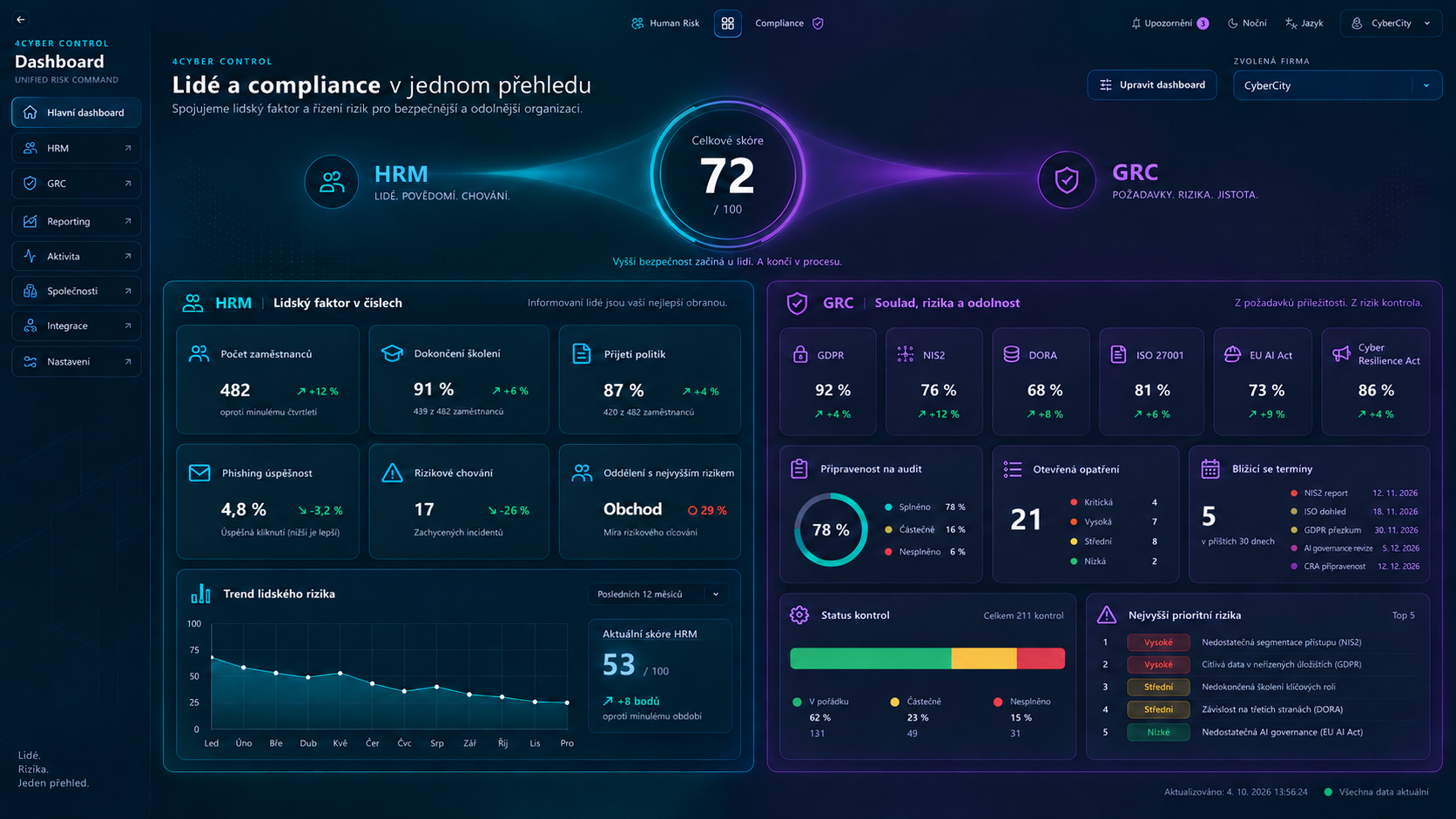Click the 78 % audit readiness ring
1456x819 pixels.
coord(831,529)
